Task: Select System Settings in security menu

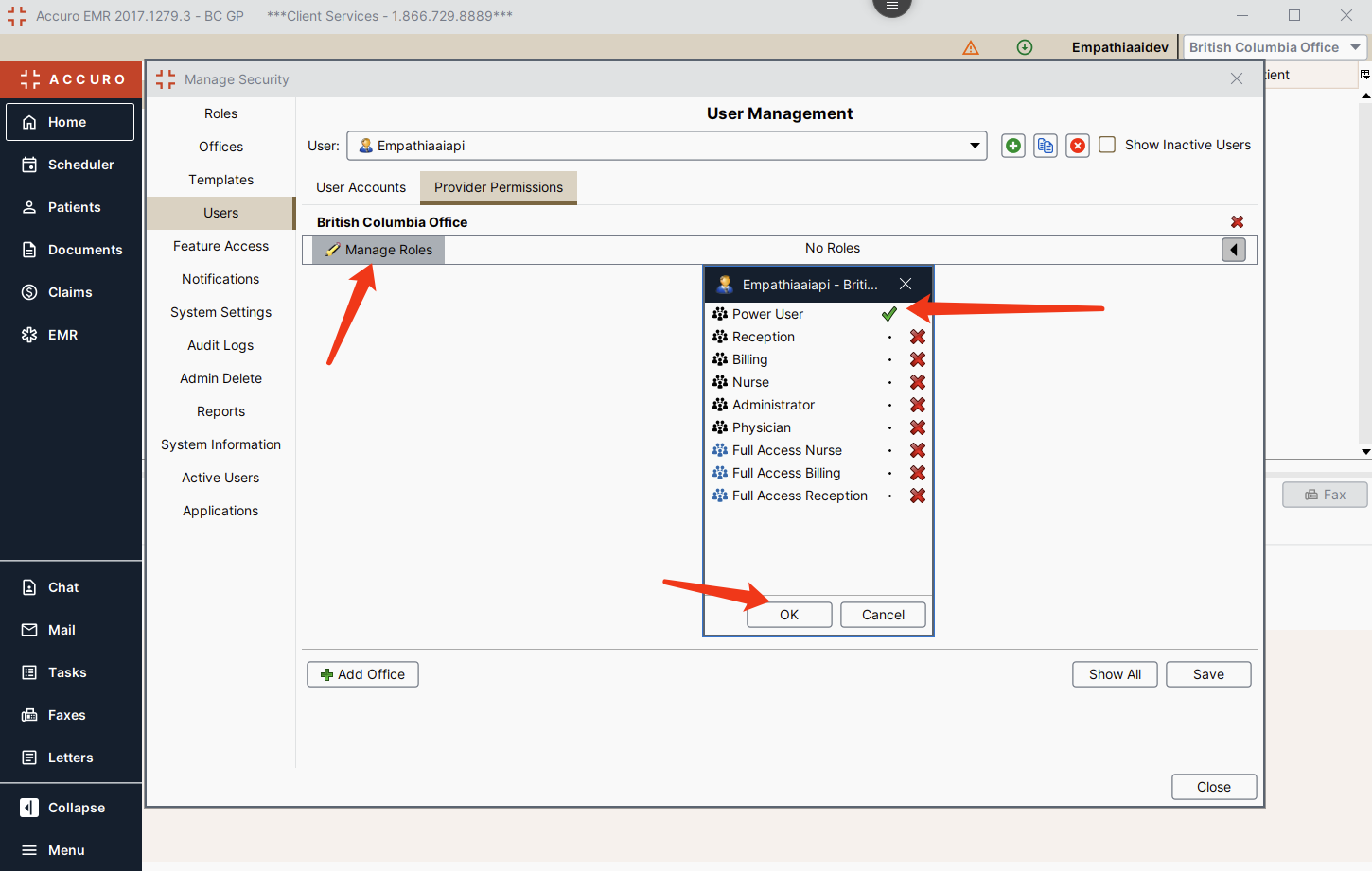Action: tap(220, 312)
